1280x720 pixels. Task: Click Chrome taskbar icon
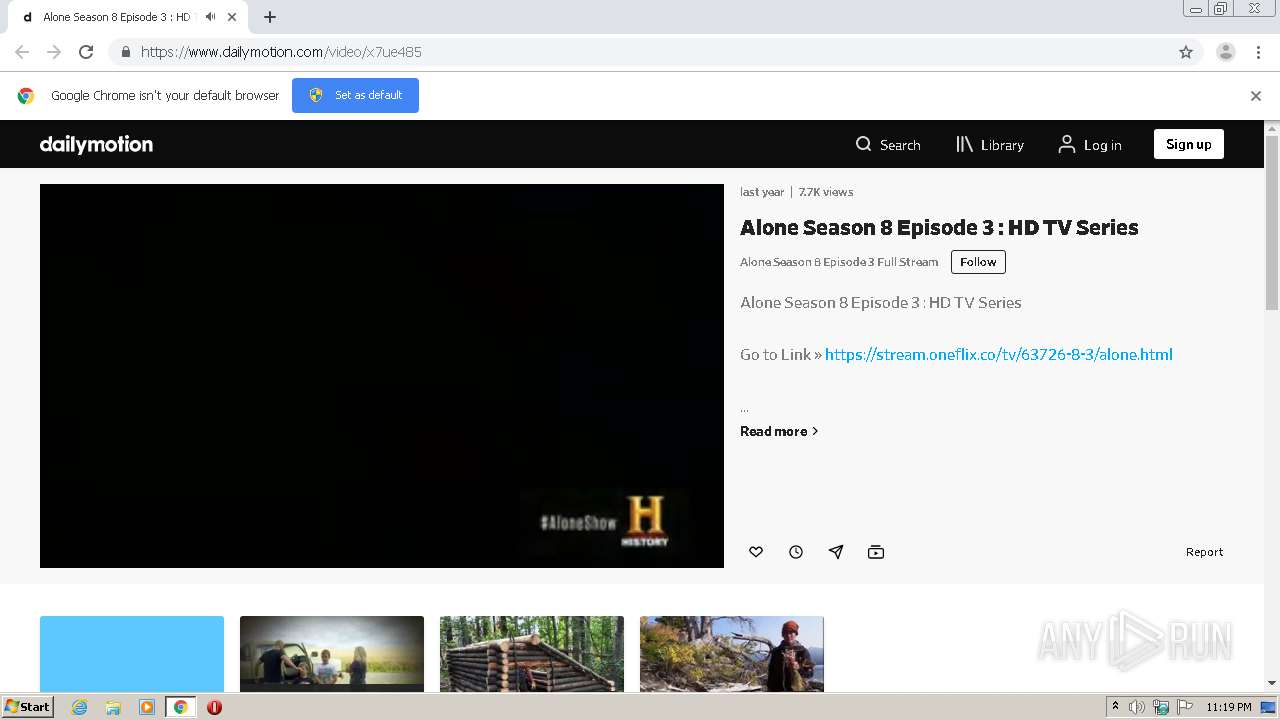(x=180, y=707)
